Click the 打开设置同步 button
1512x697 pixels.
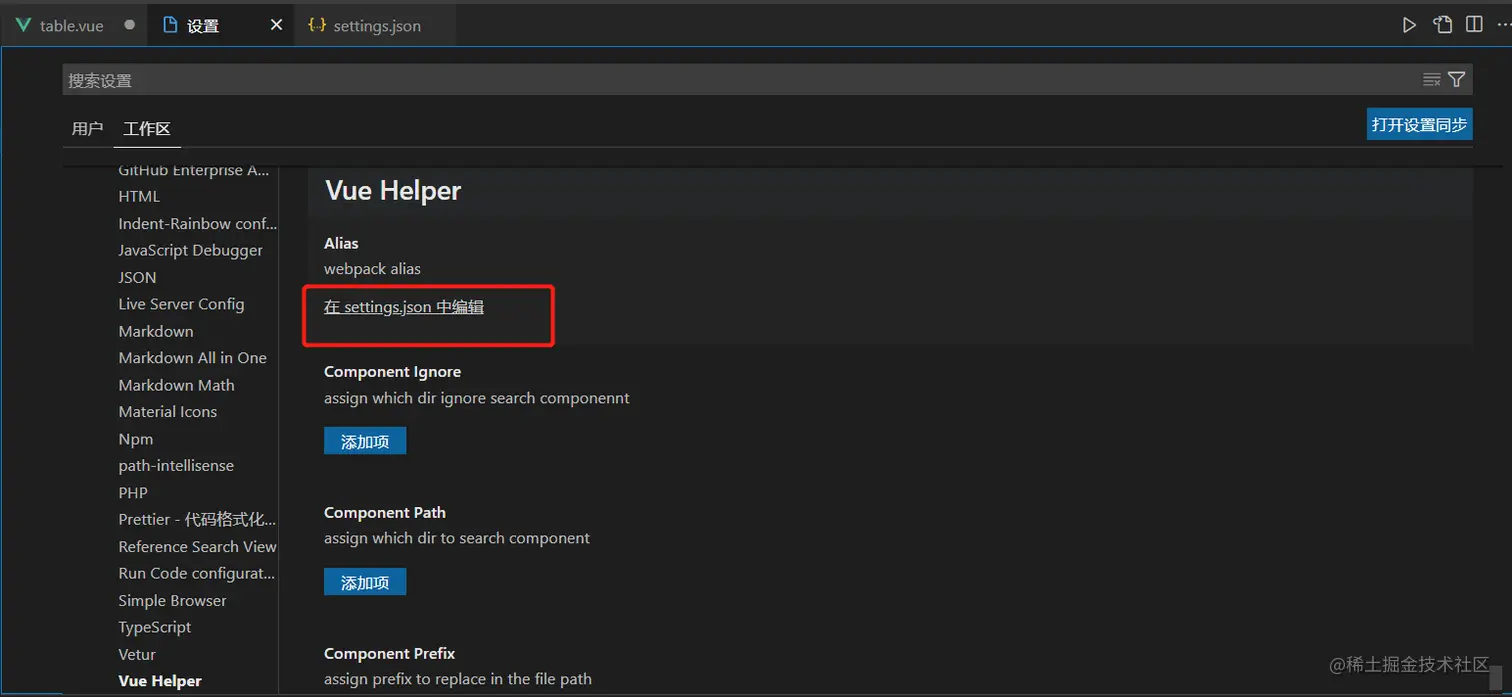tap(1419, 124)
